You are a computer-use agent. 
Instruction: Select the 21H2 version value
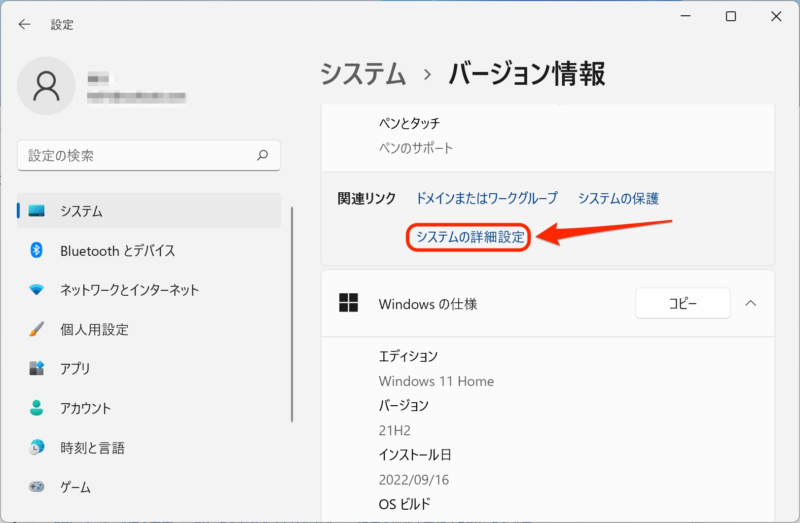click(x=394, y=431)
